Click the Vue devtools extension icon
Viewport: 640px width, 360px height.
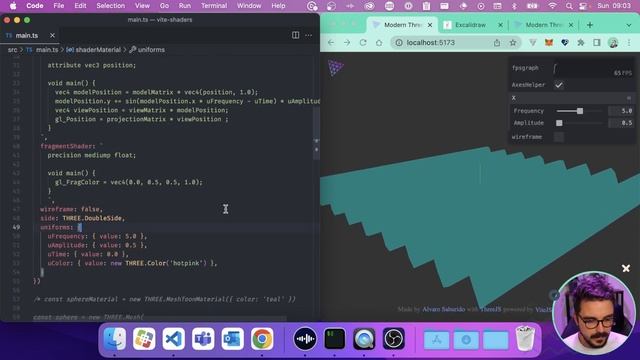(533, 42)
